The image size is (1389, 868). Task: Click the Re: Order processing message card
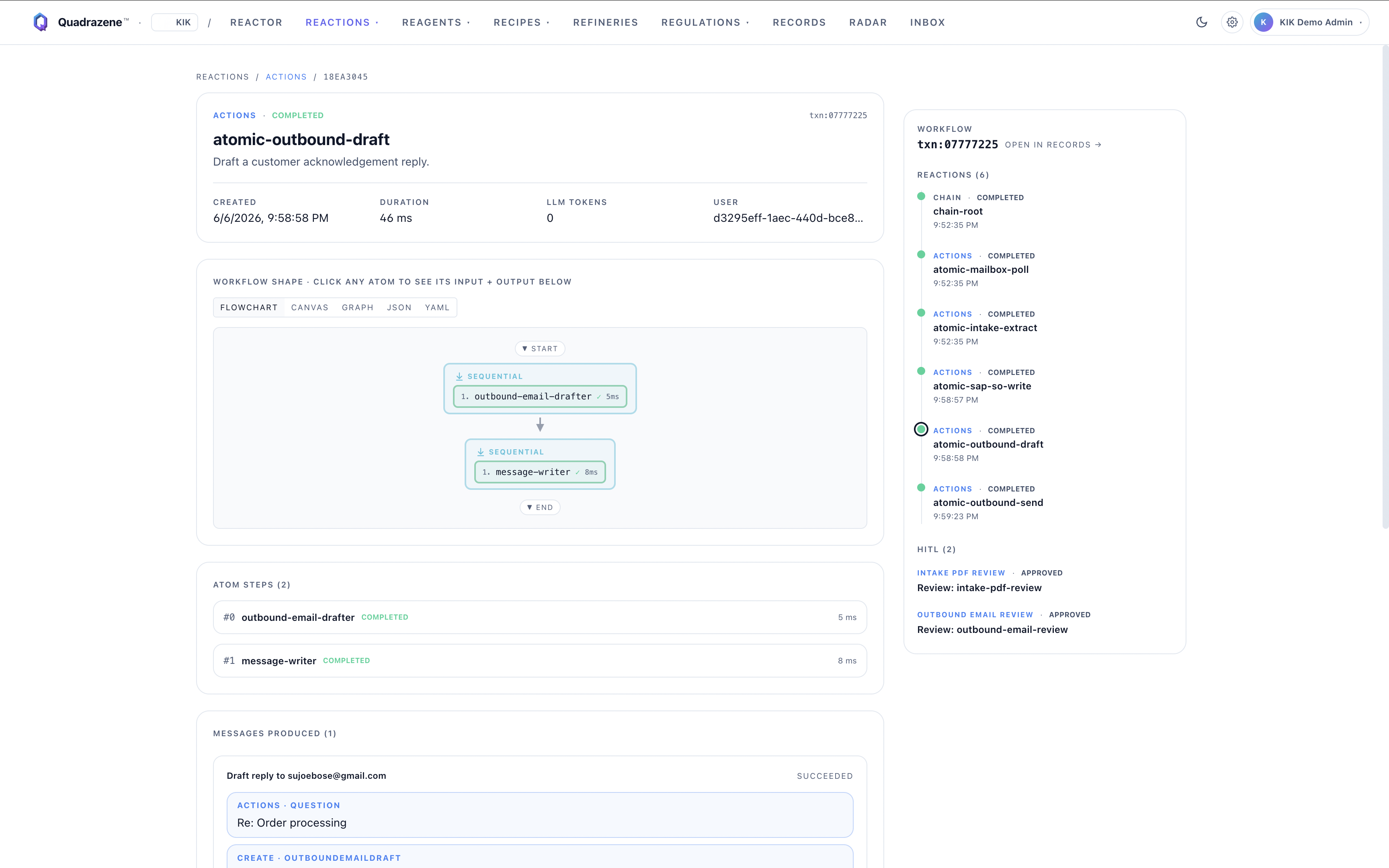pos(539,815)
